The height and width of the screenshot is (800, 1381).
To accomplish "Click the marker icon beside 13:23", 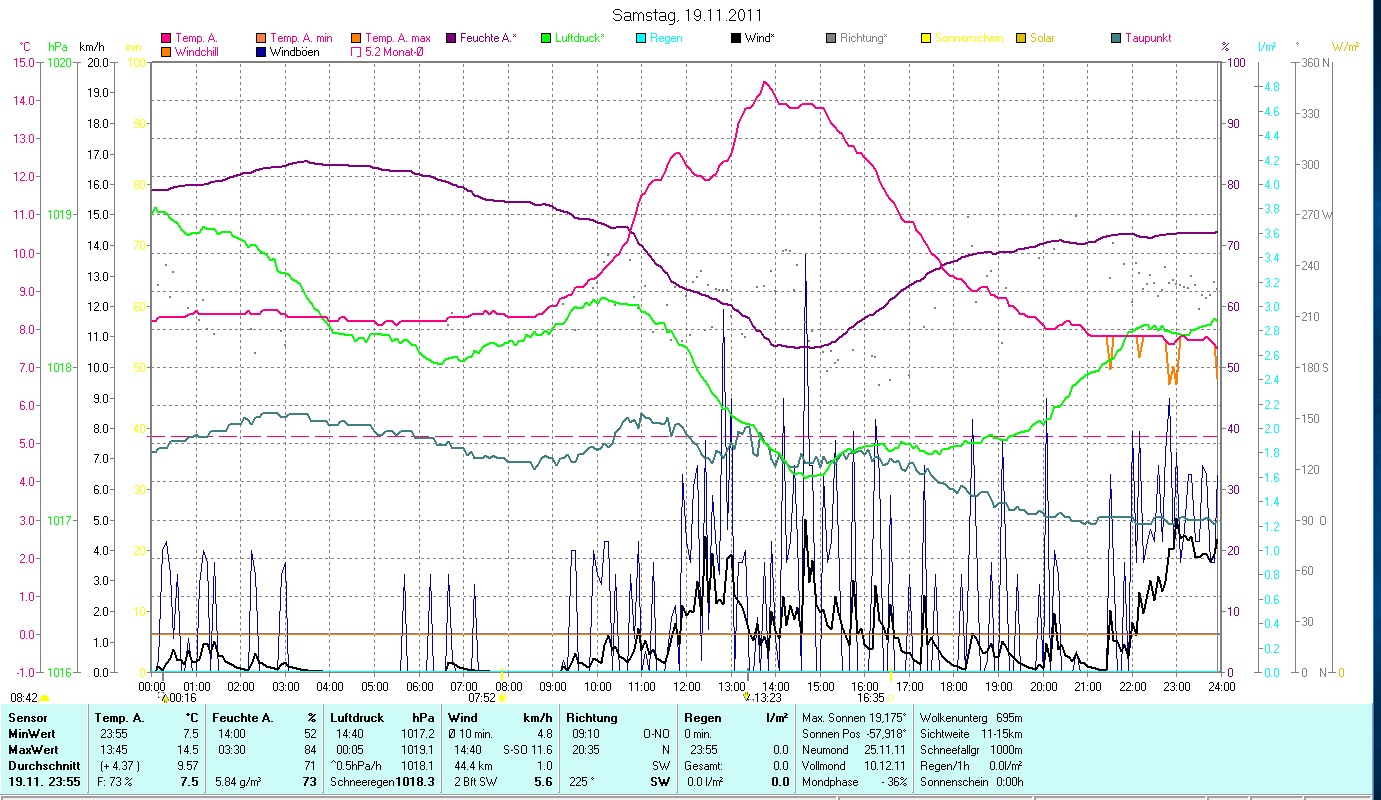I will (746, 697).
